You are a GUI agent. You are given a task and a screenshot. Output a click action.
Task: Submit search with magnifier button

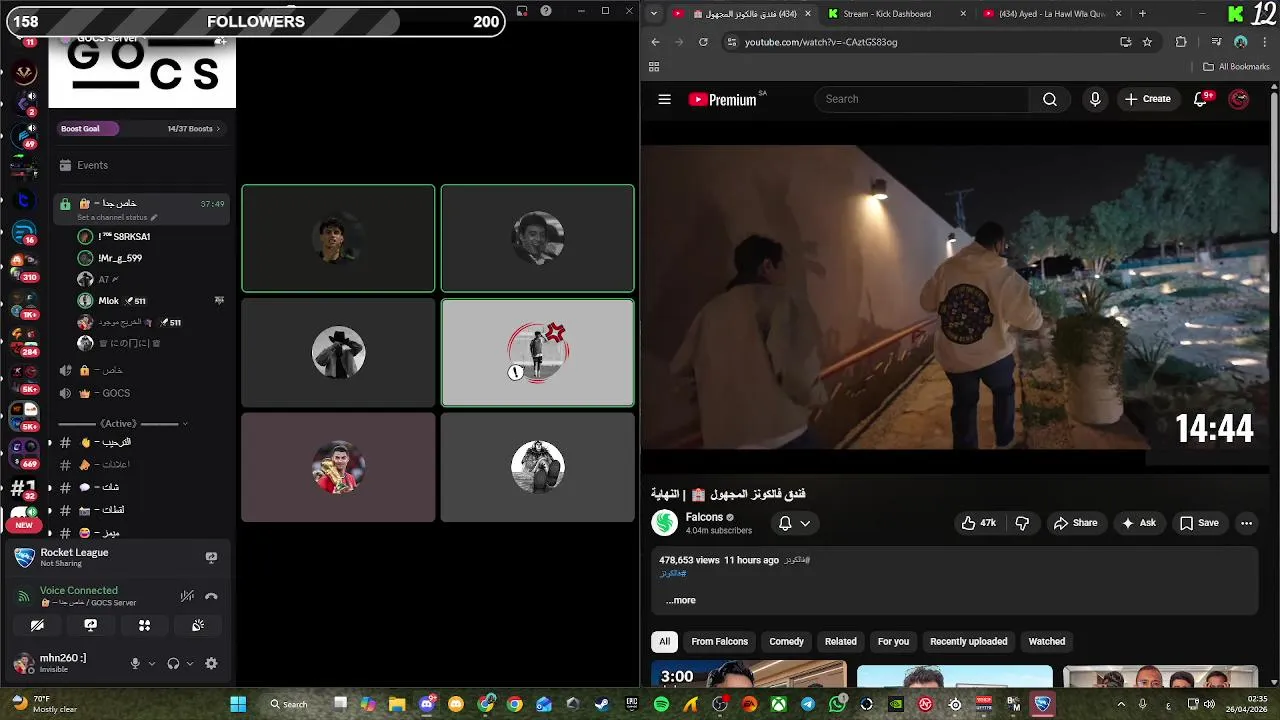click(1050, 99)
